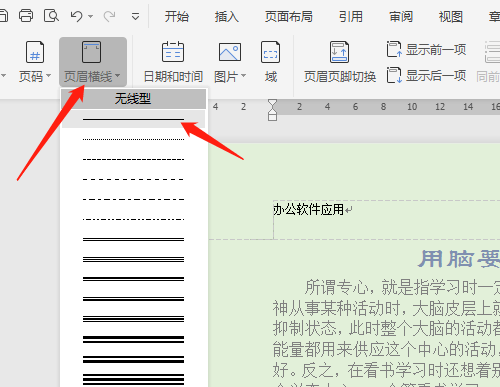Click header text 办公软件应用
This screenshot has width=500, height=387.
pos(308,210)
